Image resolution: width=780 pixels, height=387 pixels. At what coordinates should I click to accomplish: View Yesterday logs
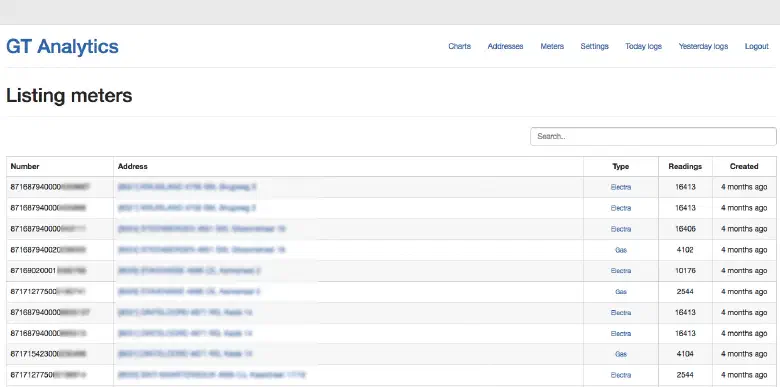(x=703, y=46)
